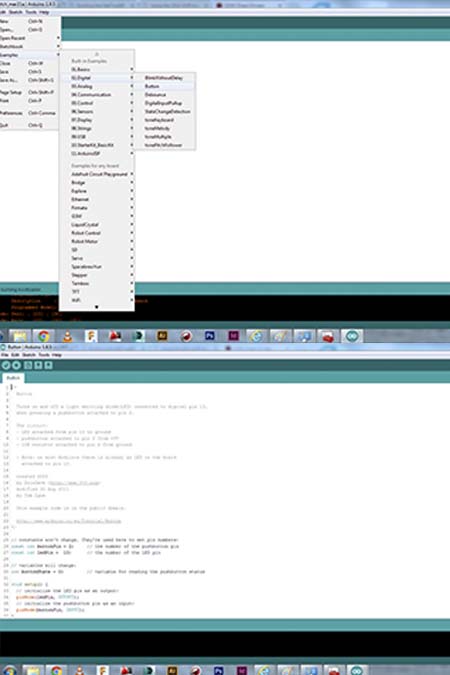Select 10.StarterKit_BasicKit in the Examples menu

click(x=97, y=145)
